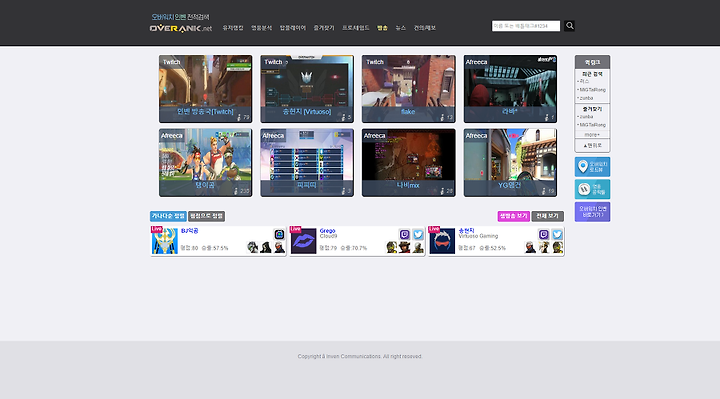
Task: Select the highlighted 방송 menu item
Action: click(x=382, y=28)
